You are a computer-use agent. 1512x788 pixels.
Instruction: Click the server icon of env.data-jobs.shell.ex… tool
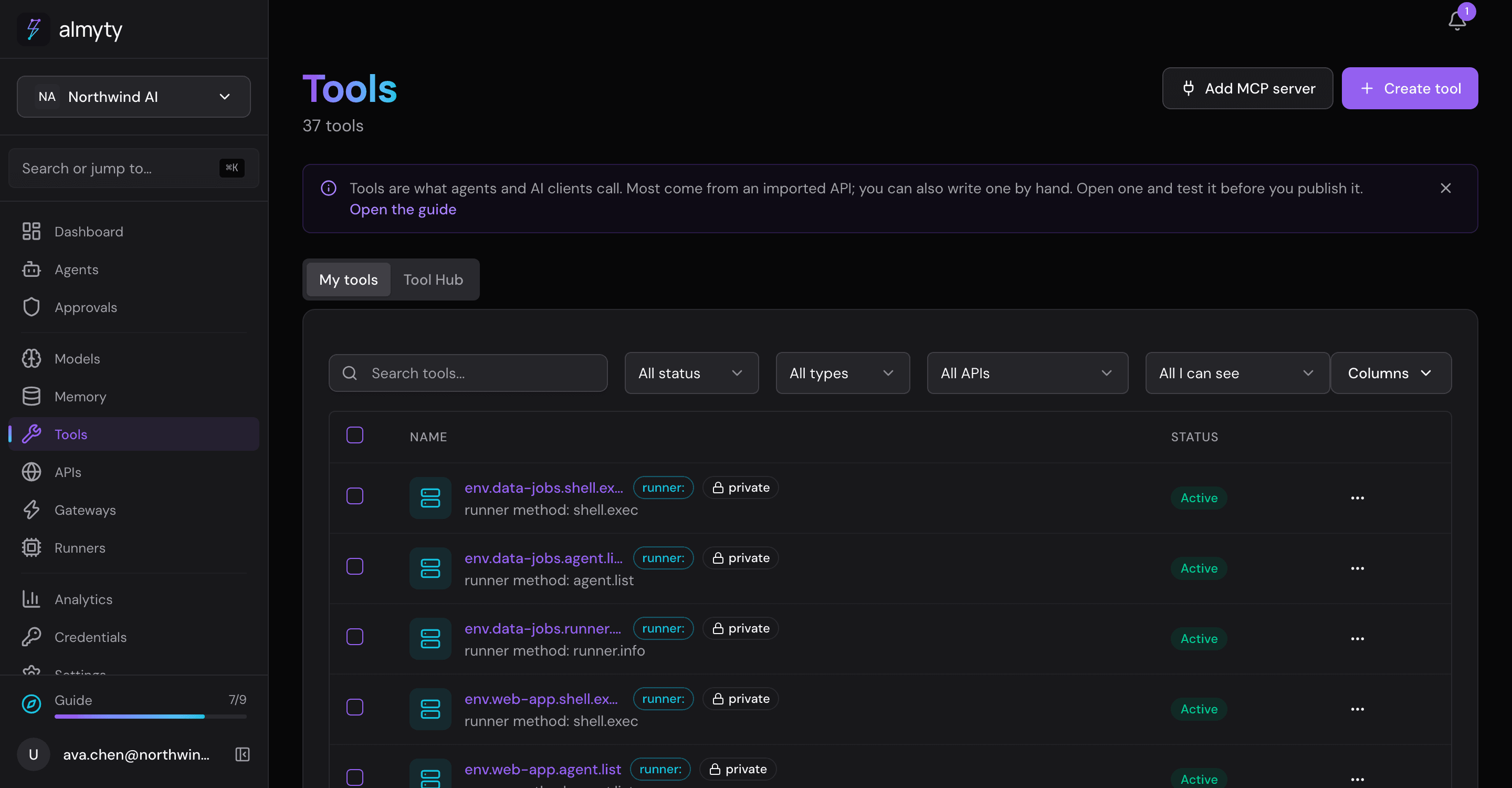point(430,498)
